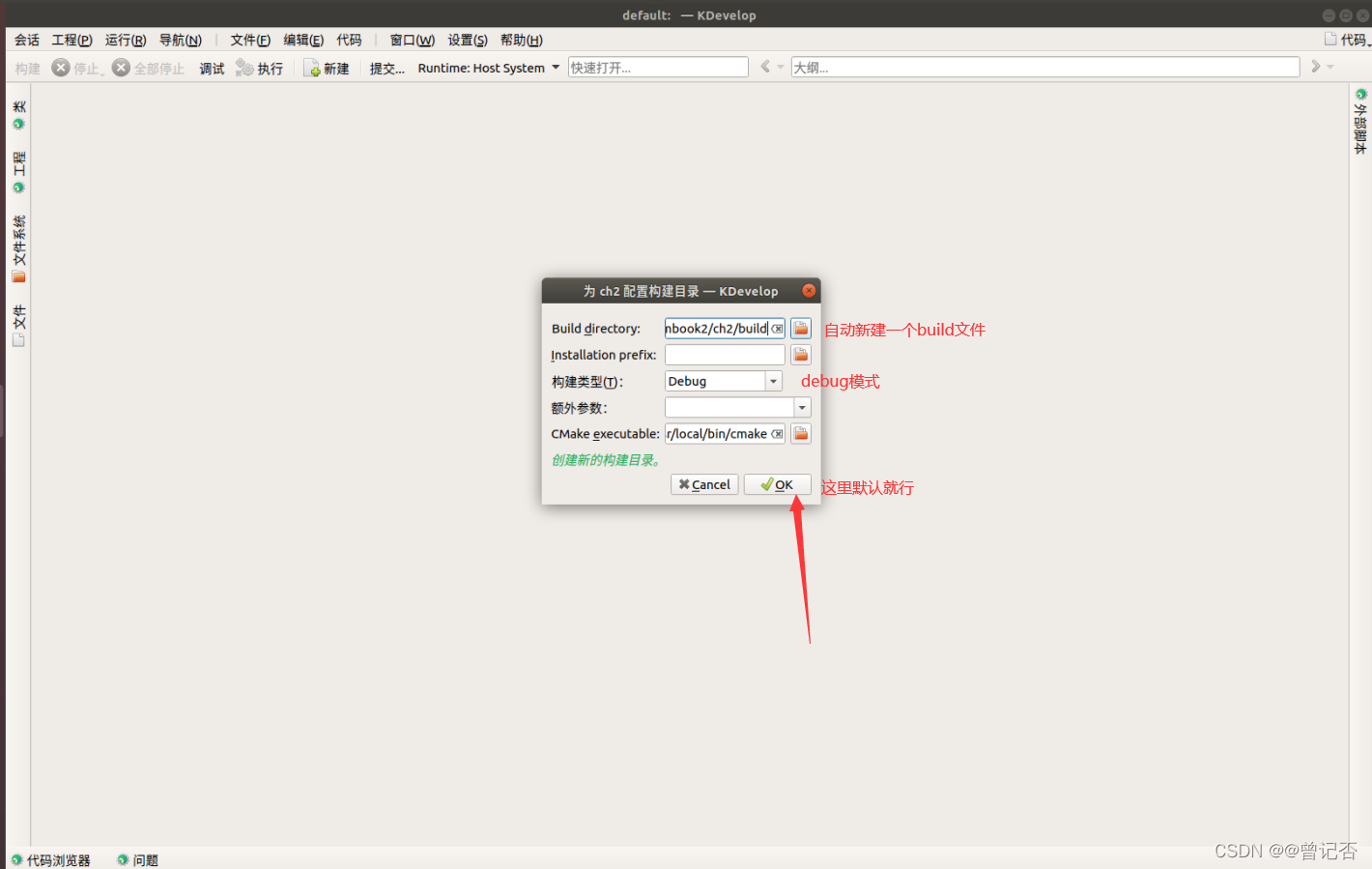Open the Filesystem (文件系统) side panel
1372x869 pixels.
coord(18,248)
